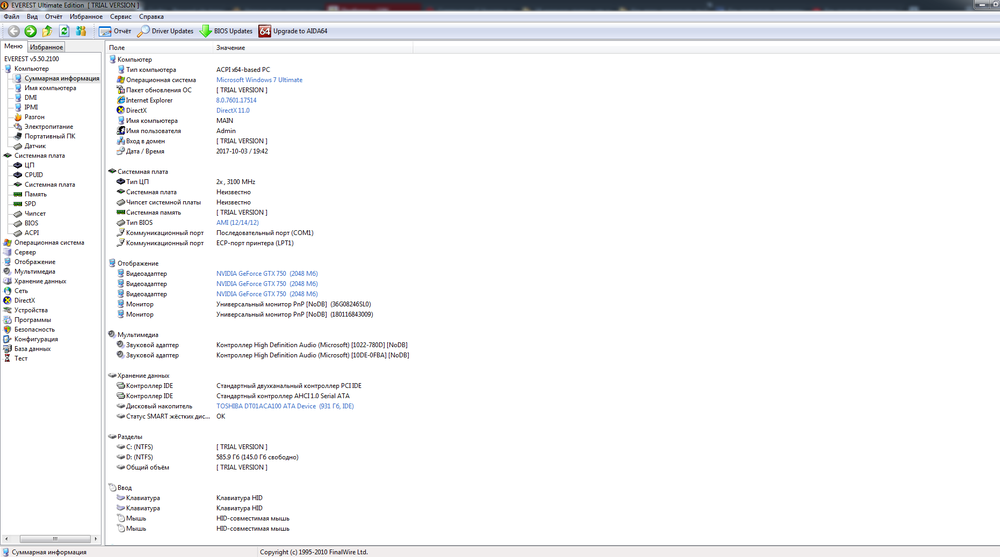Screen dimensions: 1000x557
Task: Click the Тест hourglass icon in tree
Action: coord(8,359)
